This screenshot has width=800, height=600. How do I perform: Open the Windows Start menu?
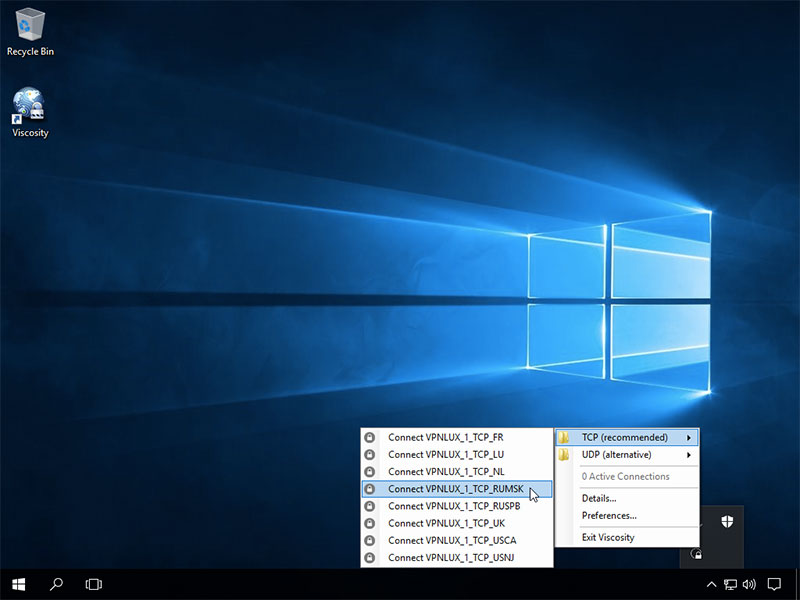tap(19, 584)
